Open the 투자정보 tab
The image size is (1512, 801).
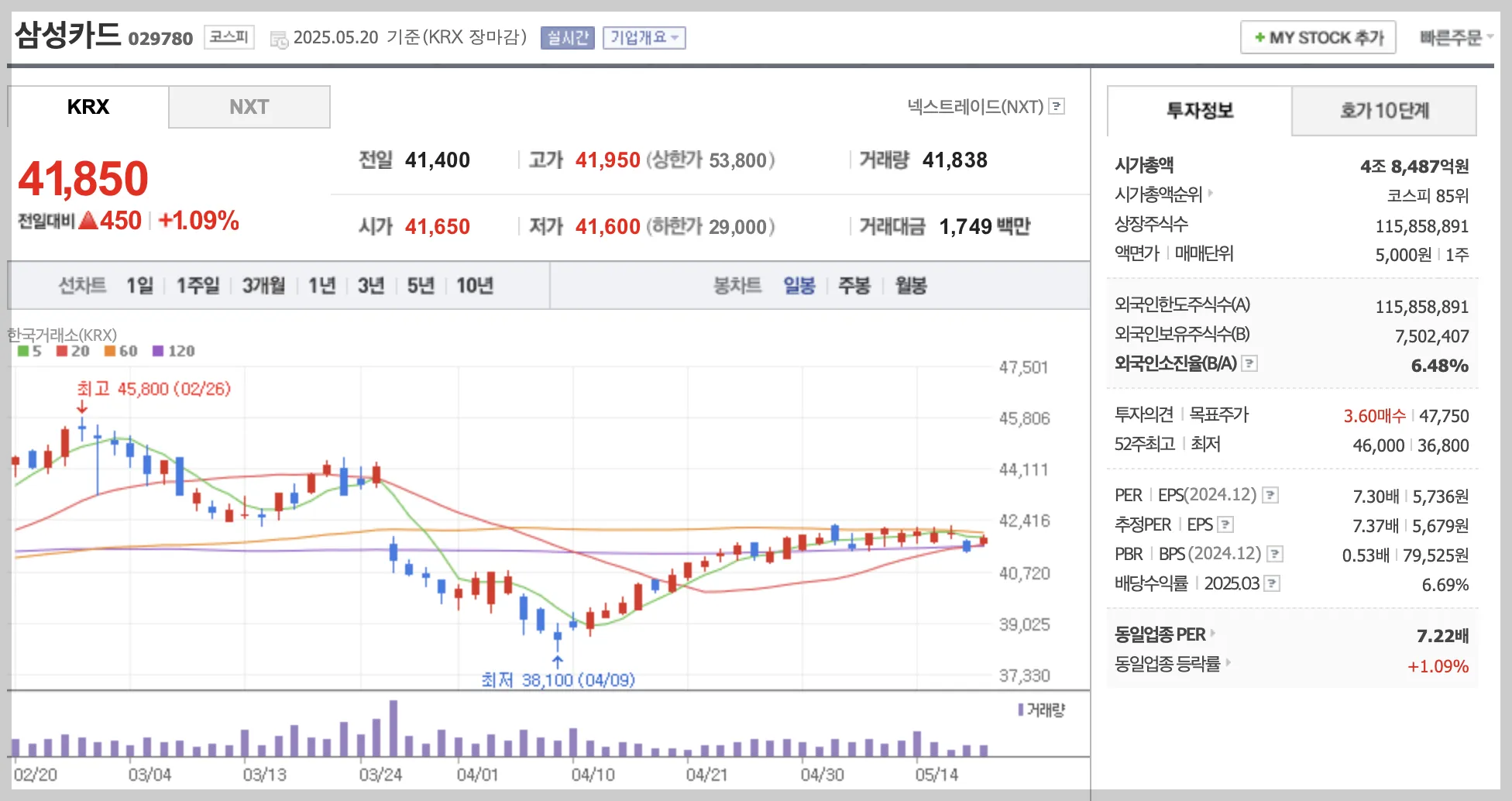(x=1200, y=111)
